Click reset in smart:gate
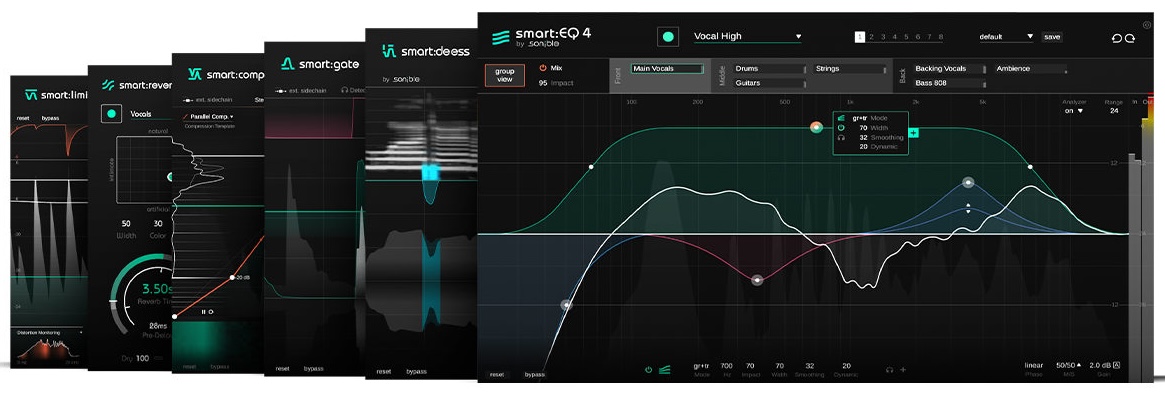1165x394 pixels. point(283,368)
